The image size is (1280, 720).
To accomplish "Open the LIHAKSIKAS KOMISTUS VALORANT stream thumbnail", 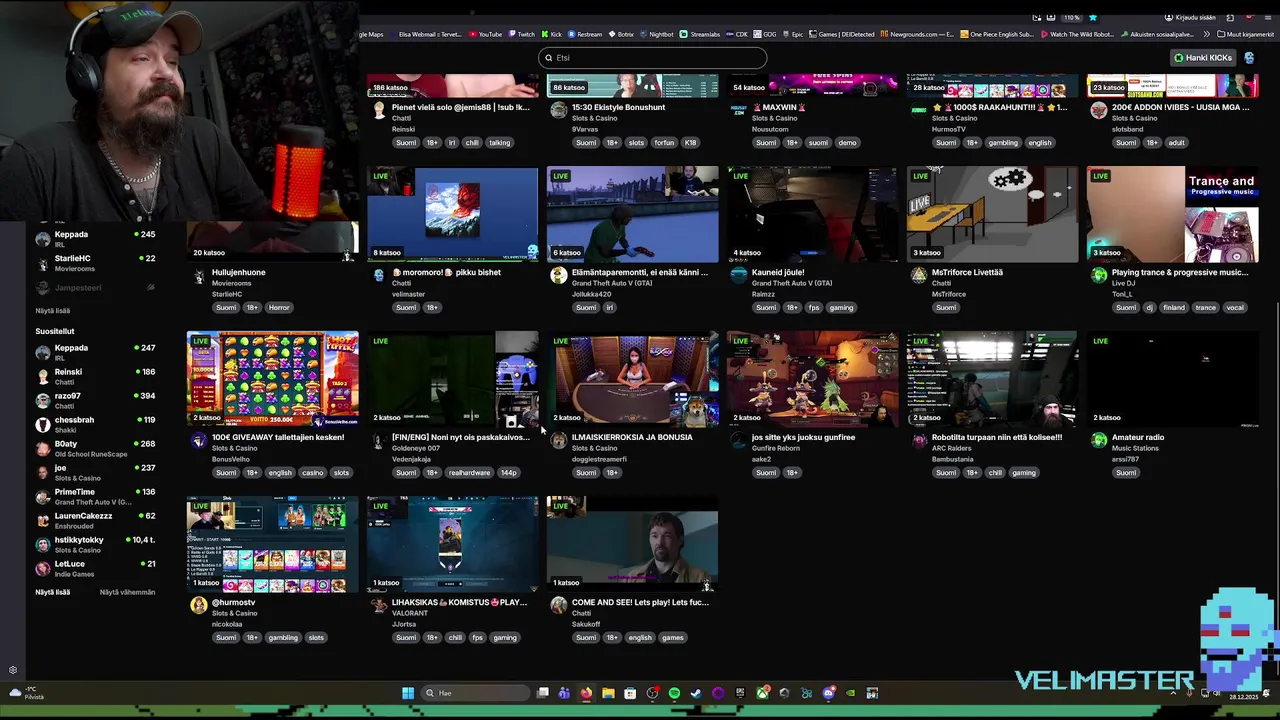I will point(452,544).
